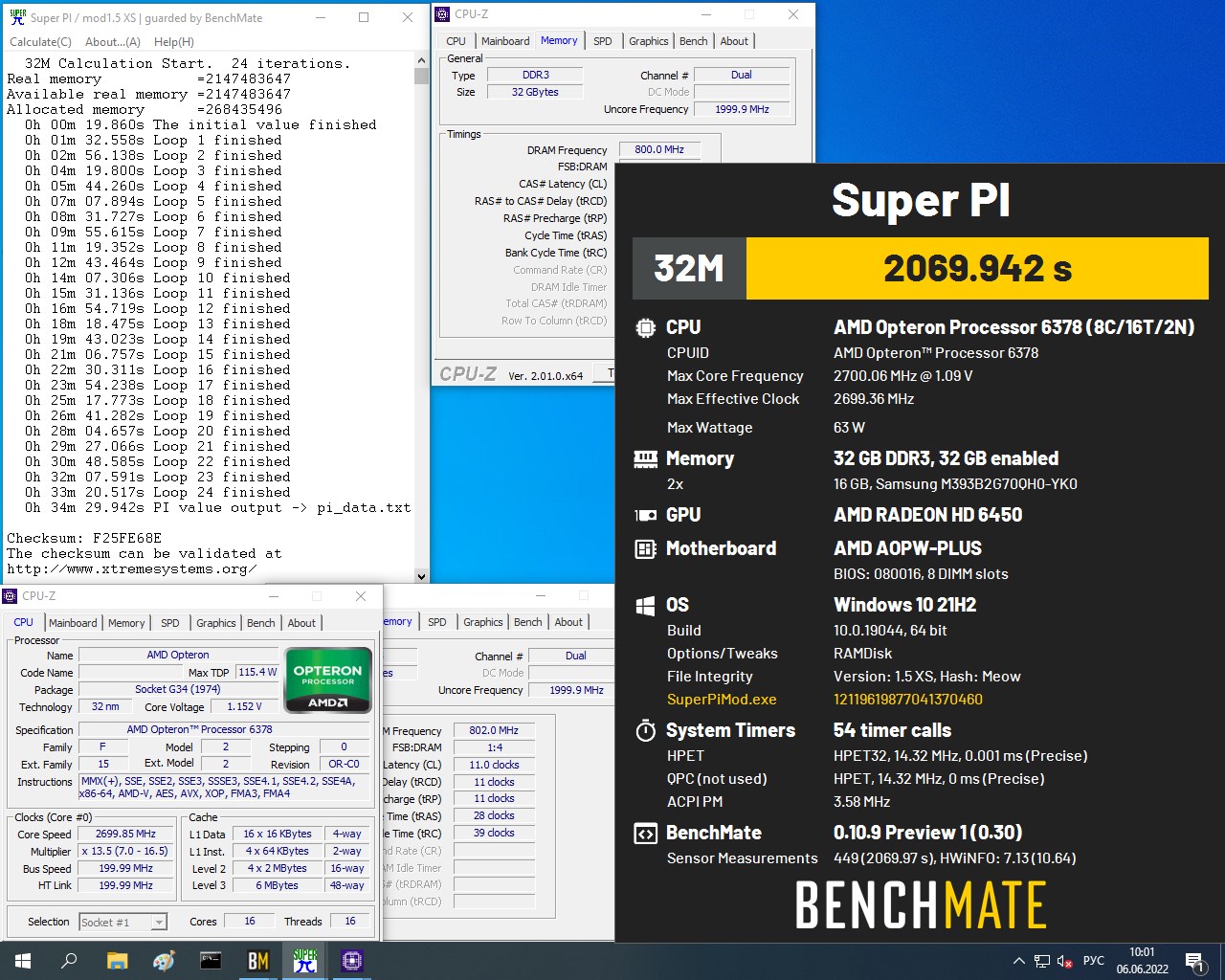This screenshot has height=980, width=1225.
Task: Click the Max TDP 115.4 W value
Action: coord(257,672)
